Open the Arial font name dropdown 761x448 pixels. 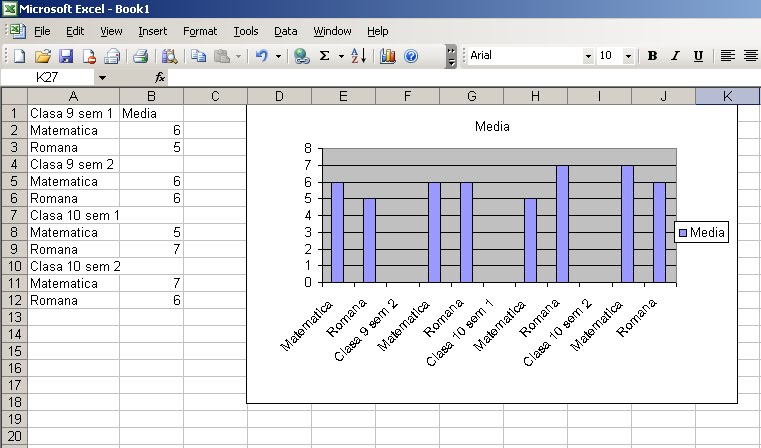588,56
